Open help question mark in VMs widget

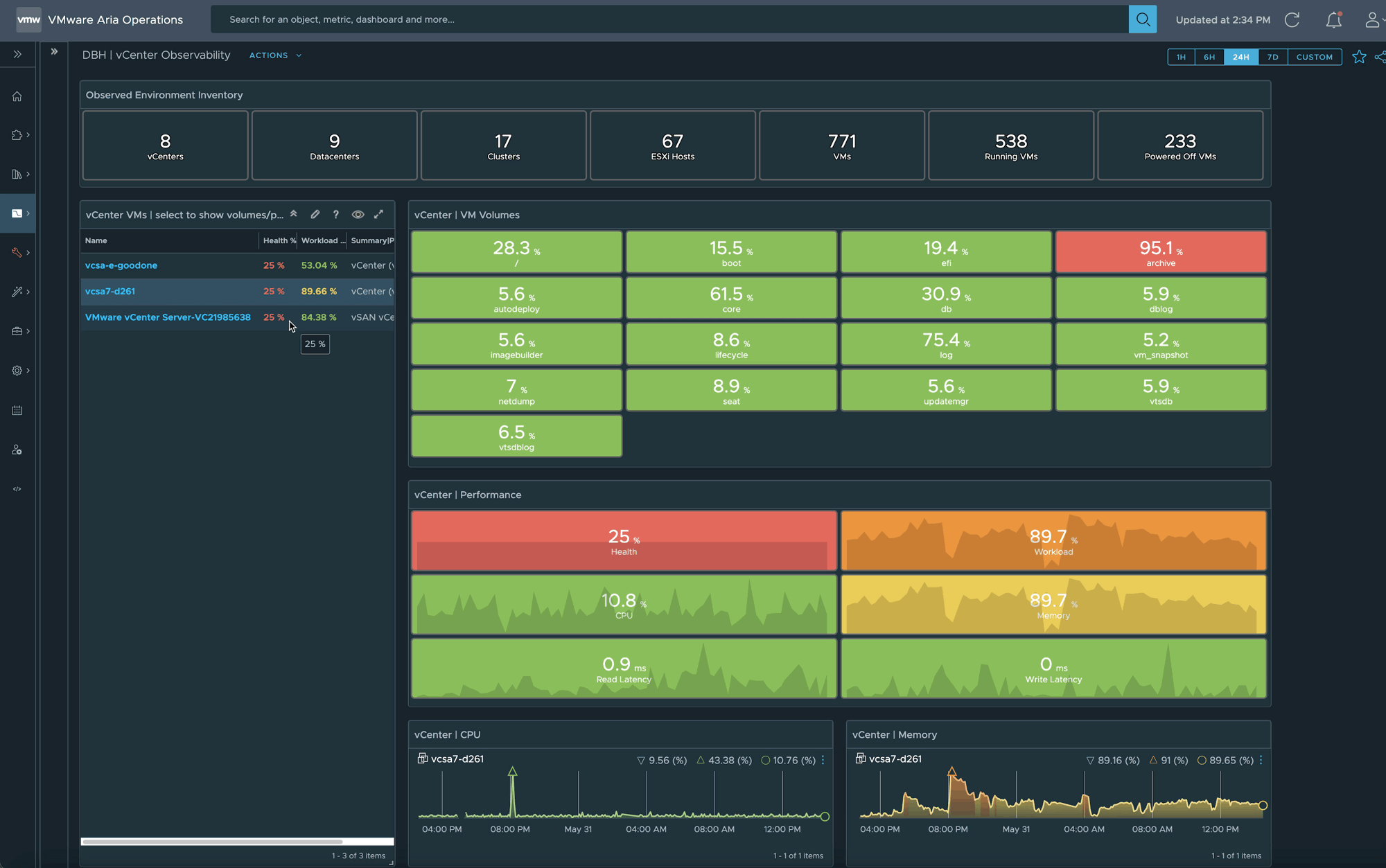point(336,215)
